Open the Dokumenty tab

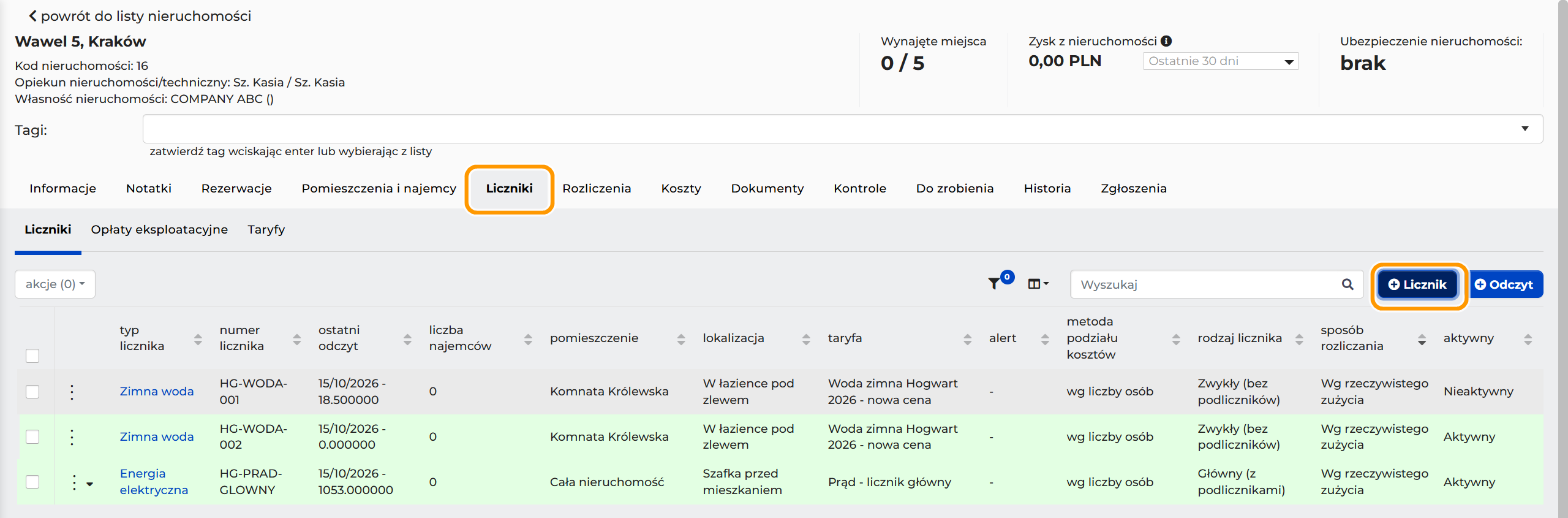767,188
